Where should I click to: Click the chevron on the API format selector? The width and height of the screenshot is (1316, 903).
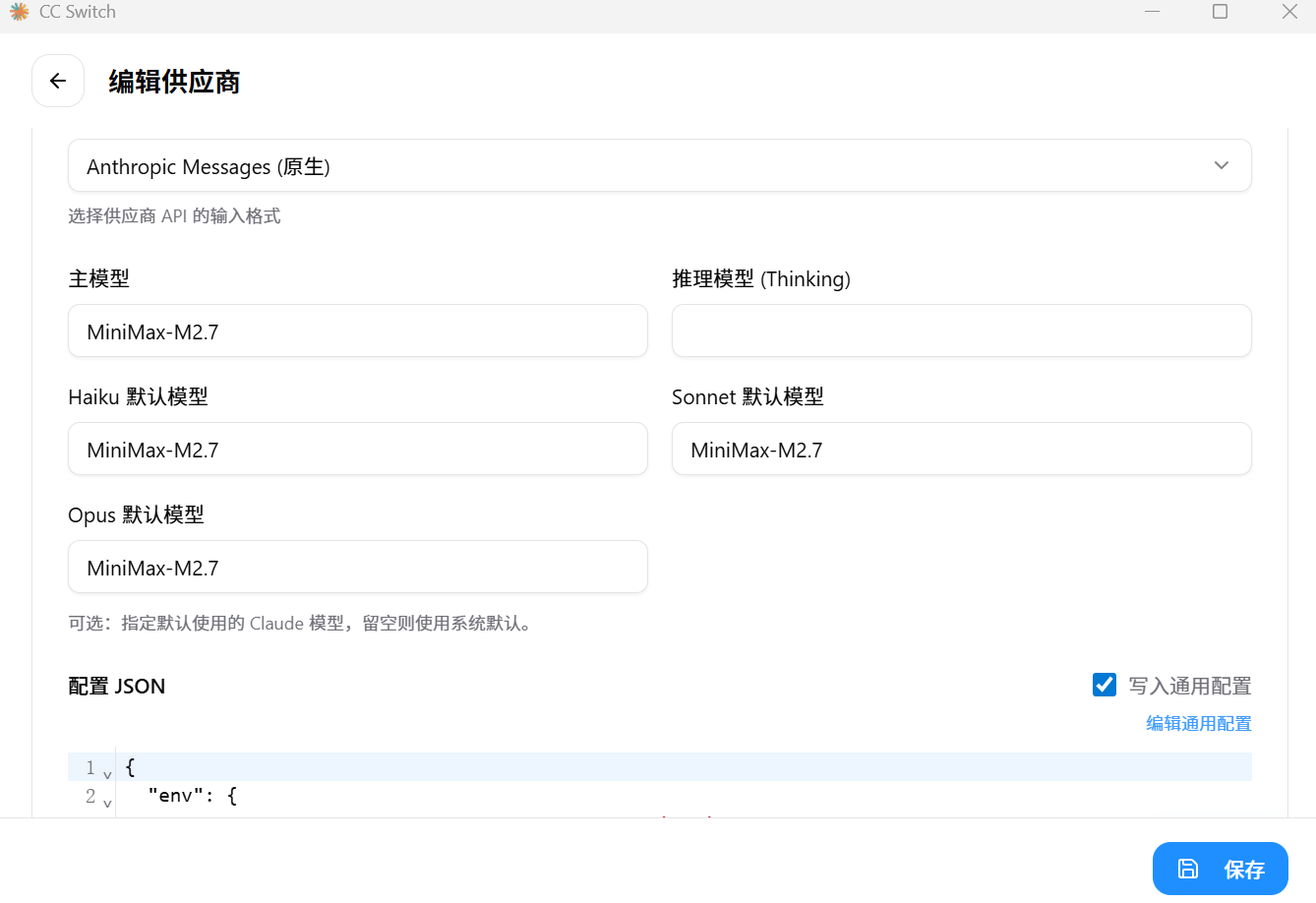(1221, 165)
